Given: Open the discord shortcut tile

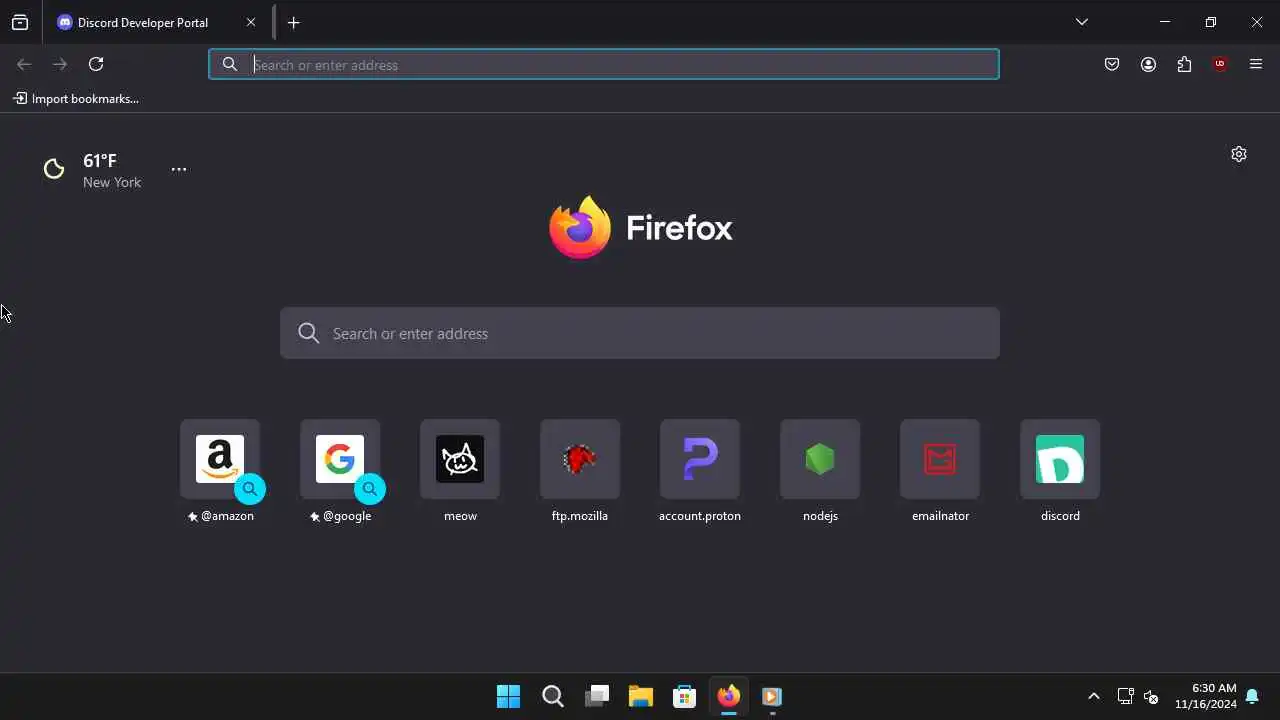Looking at the screenshot, I should (x=1060, y=471).
